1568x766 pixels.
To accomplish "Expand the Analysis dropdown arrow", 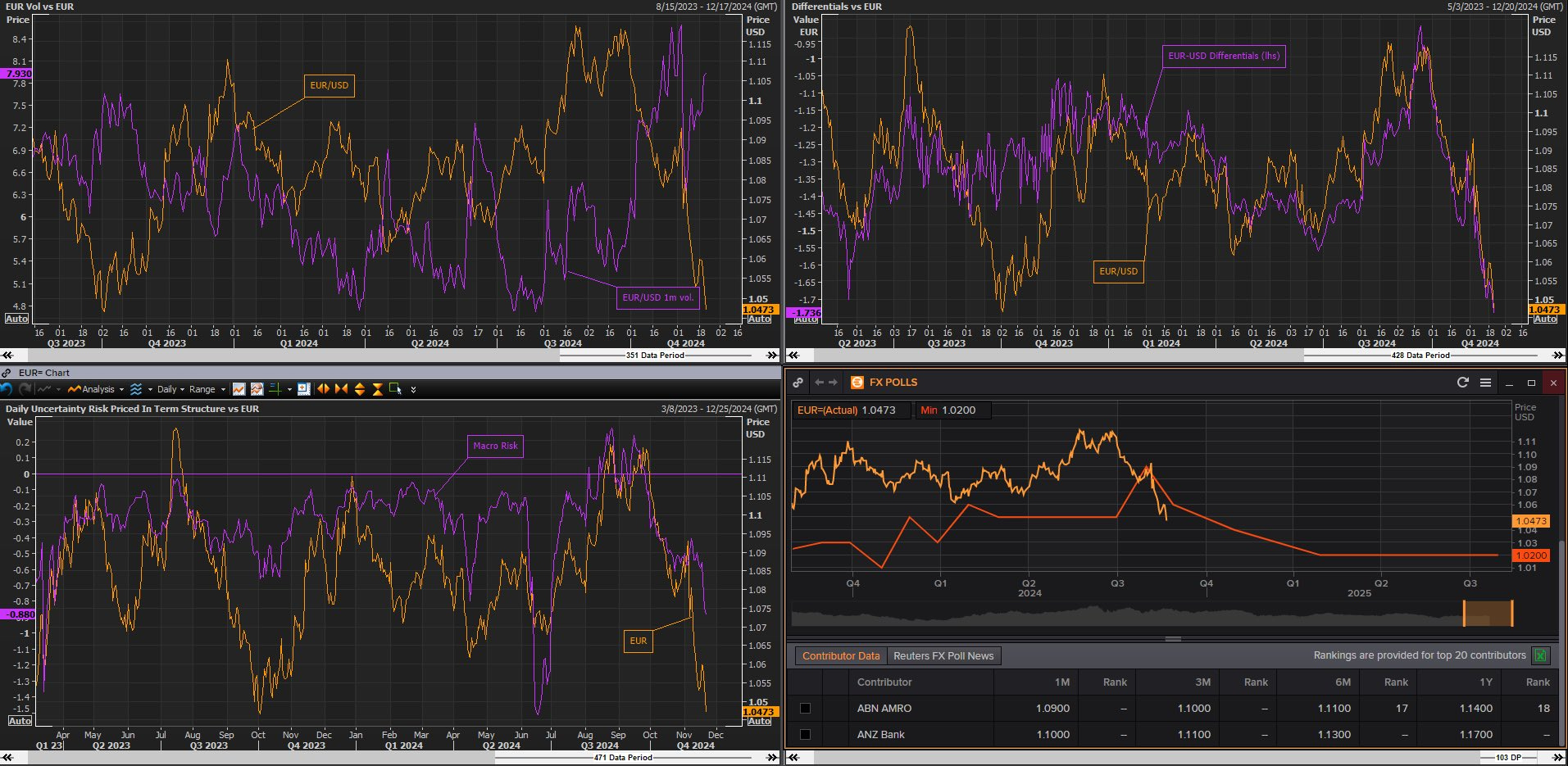I will coord(121,389).
